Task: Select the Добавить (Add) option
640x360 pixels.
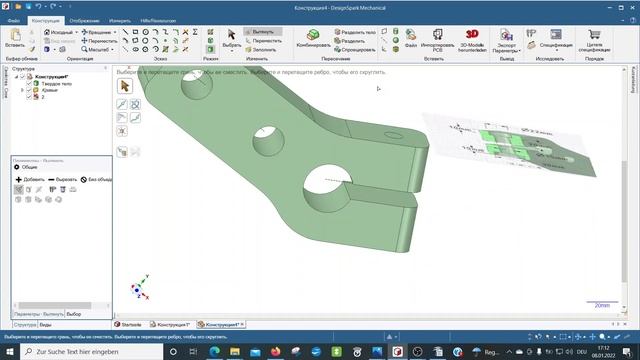Action: (x=30, y=180)
